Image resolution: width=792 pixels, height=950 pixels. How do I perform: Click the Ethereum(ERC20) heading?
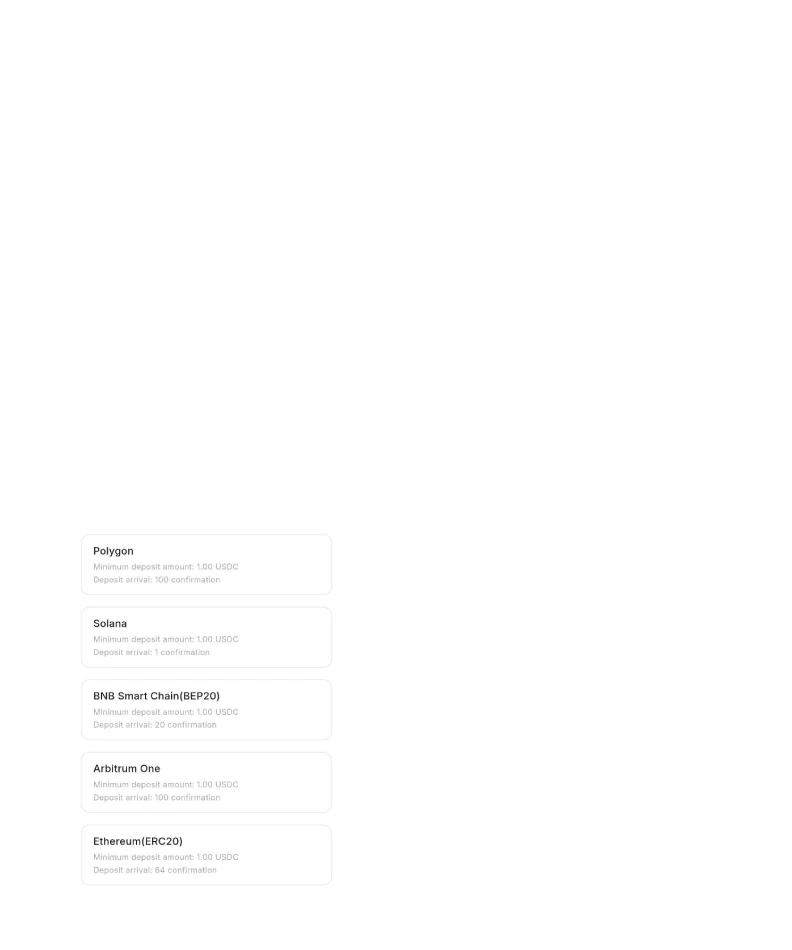click(x=138, y=841)
